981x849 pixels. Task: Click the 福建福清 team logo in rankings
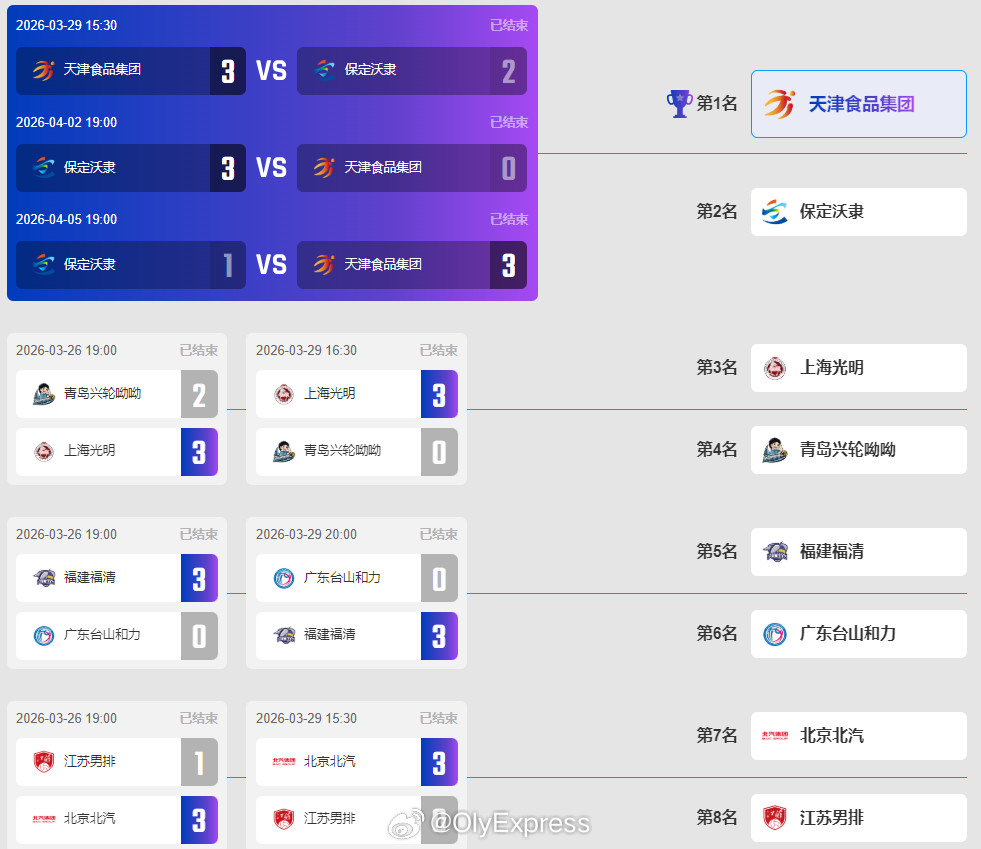[777, 552]
